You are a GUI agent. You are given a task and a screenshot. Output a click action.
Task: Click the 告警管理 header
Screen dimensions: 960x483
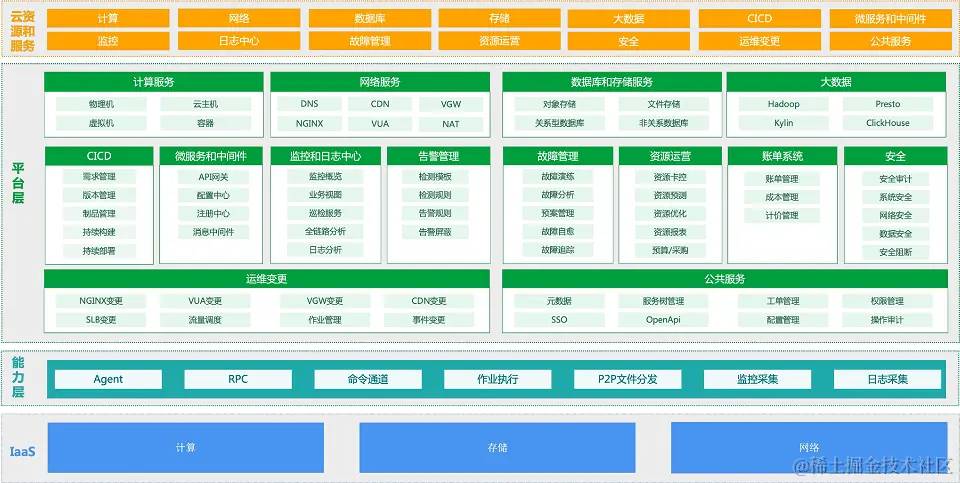tap(438, 156)
